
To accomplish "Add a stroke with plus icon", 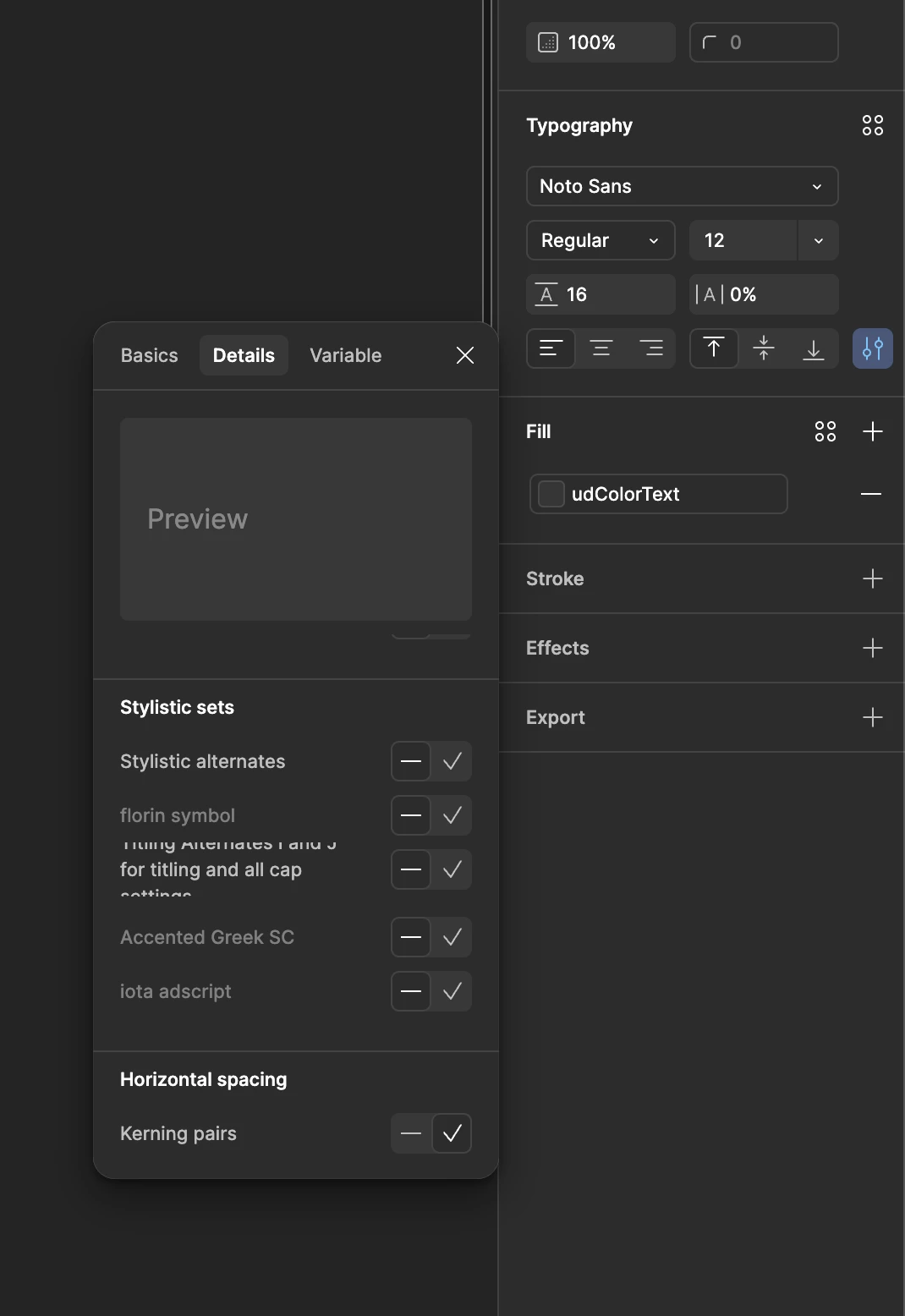I will (873, 578).
